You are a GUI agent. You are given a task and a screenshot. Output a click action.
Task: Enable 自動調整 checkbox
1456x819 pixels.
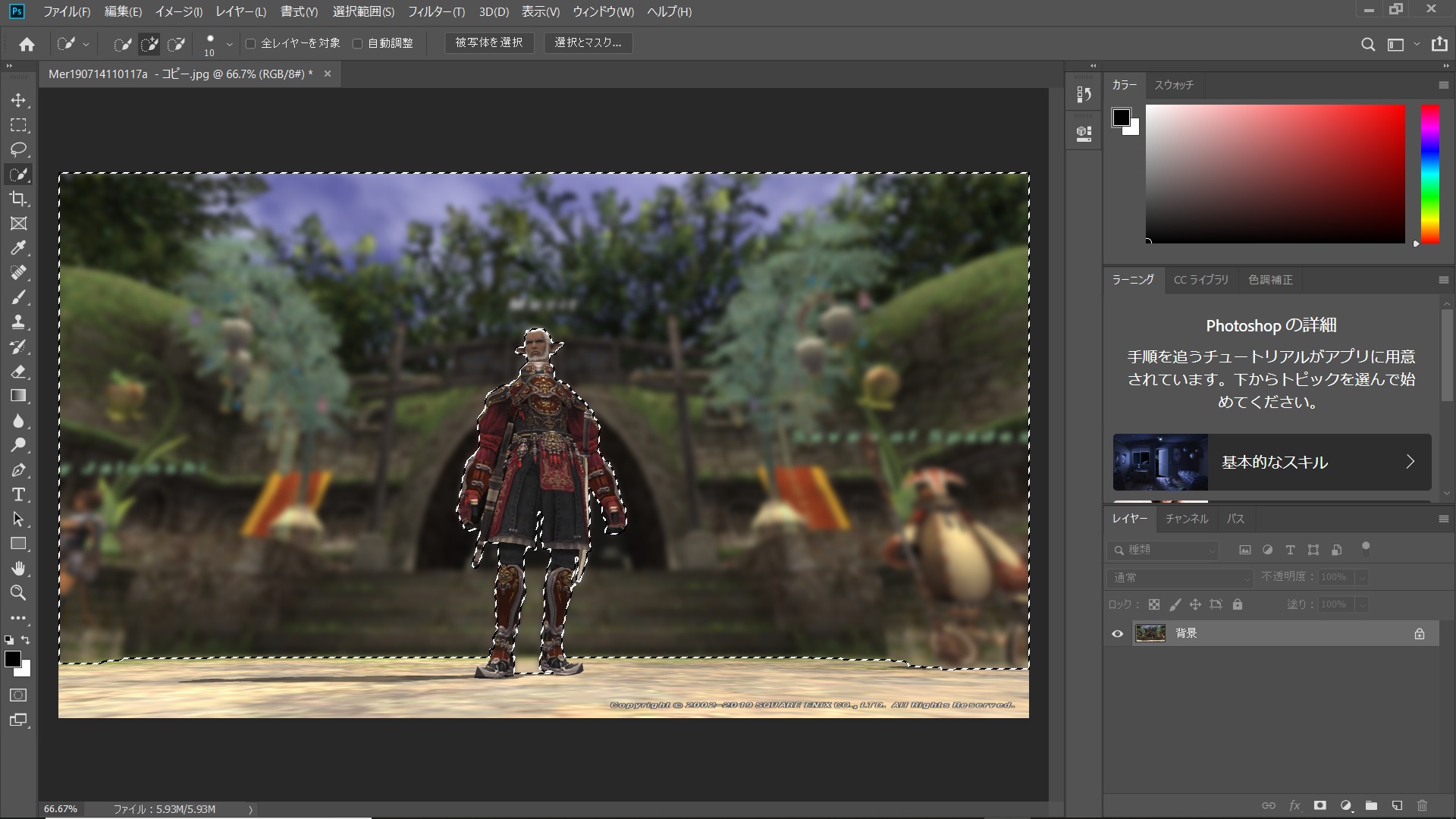[358, 43]
